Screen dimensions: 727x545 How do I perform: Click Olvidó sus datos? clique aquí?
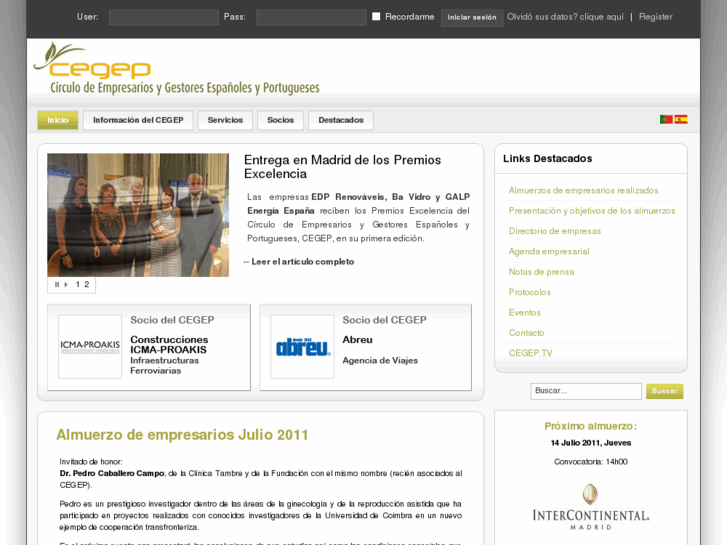pos(565,17)
